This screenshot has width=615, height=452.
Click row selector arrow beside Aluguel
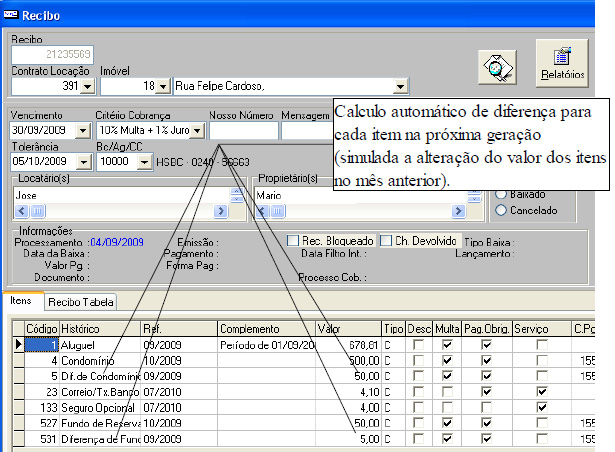point(17,344)
